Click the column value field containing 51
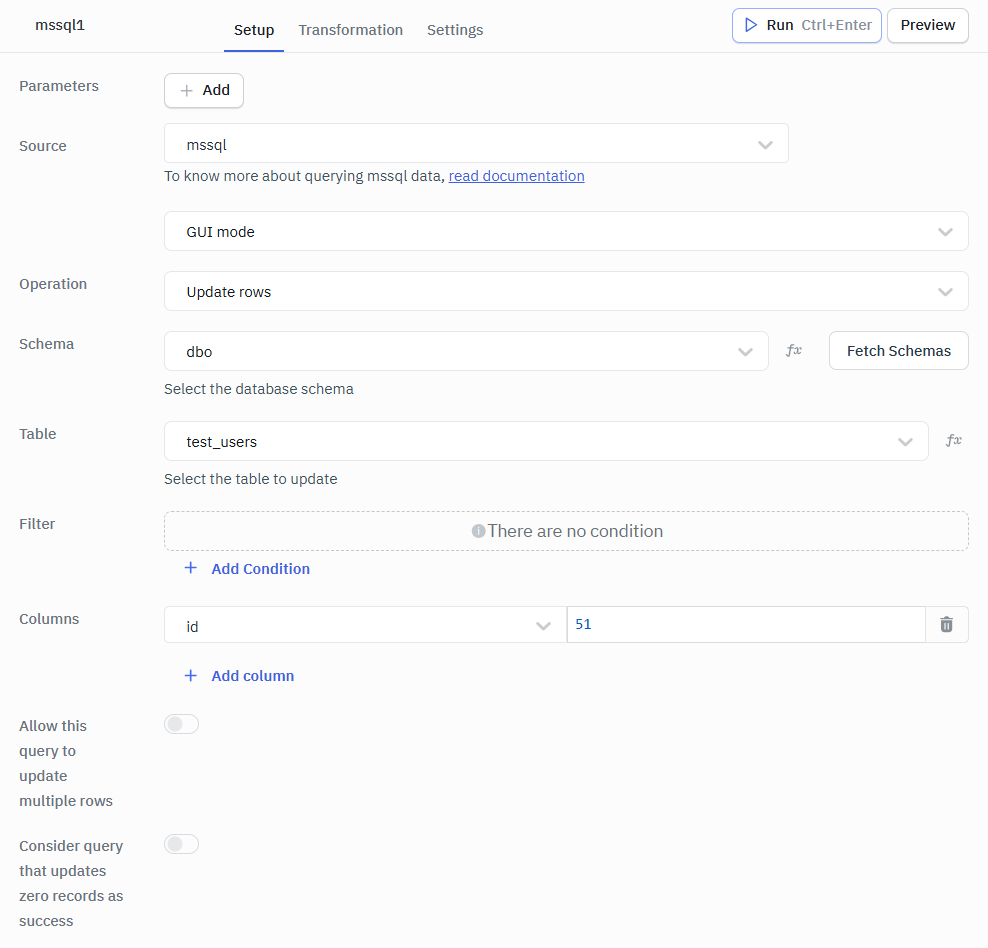The width and height of the screenshot is (988, 948). pos(746,625)
